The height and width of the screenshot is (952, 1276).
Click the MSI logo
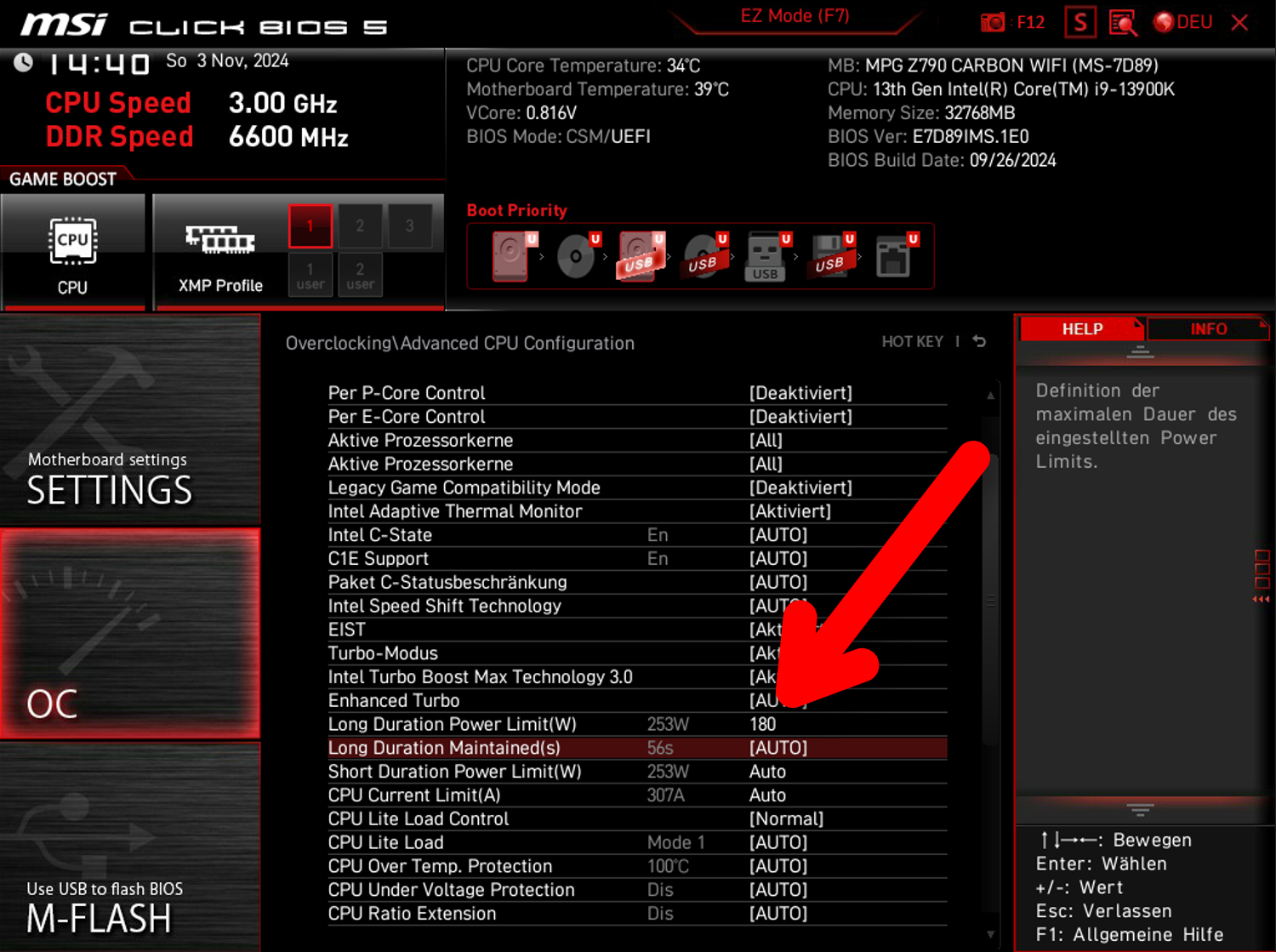[x=64, y=24]
